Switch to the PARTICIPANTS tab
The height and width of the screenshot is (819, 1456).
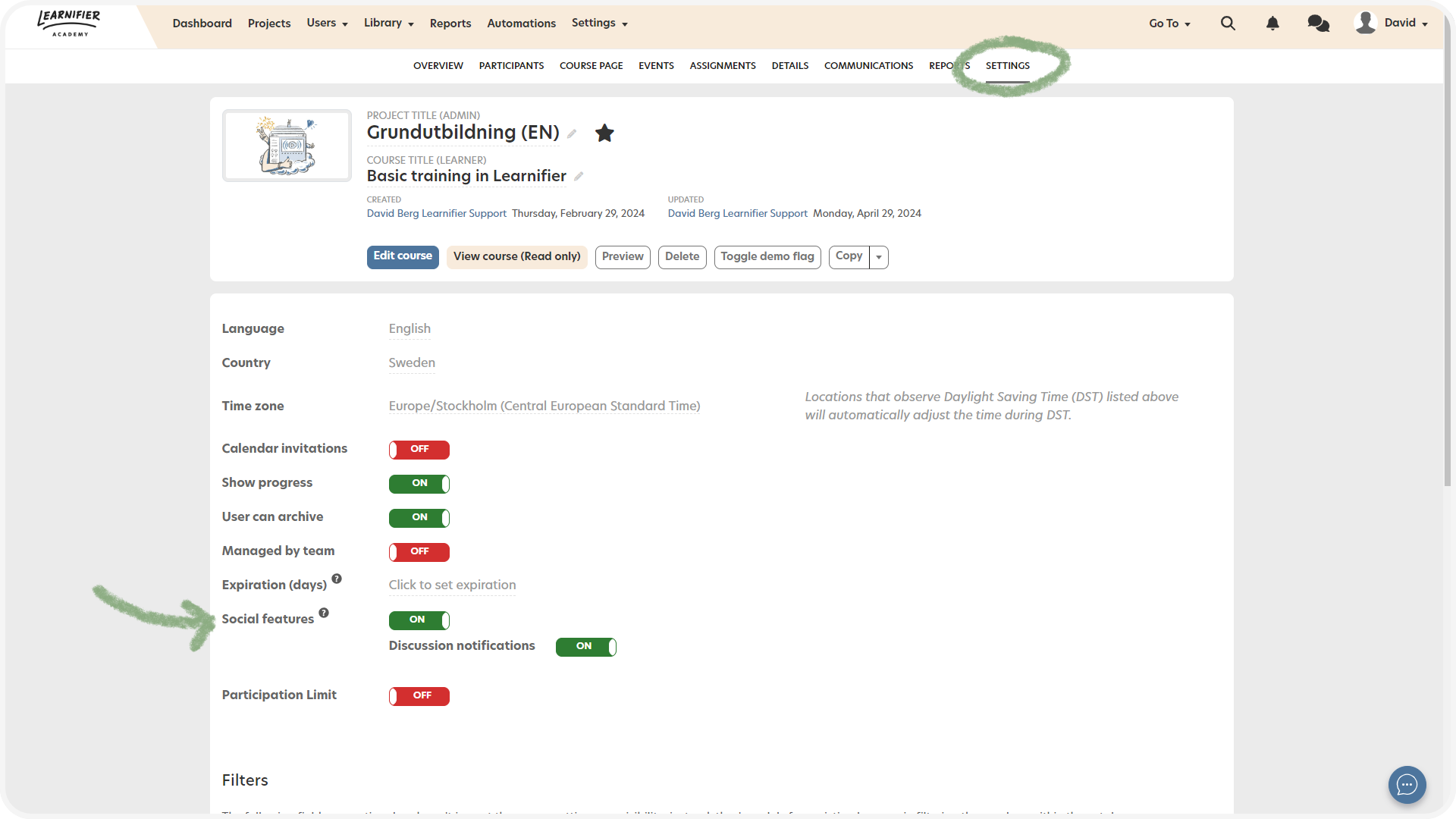[x=512, y=66]
